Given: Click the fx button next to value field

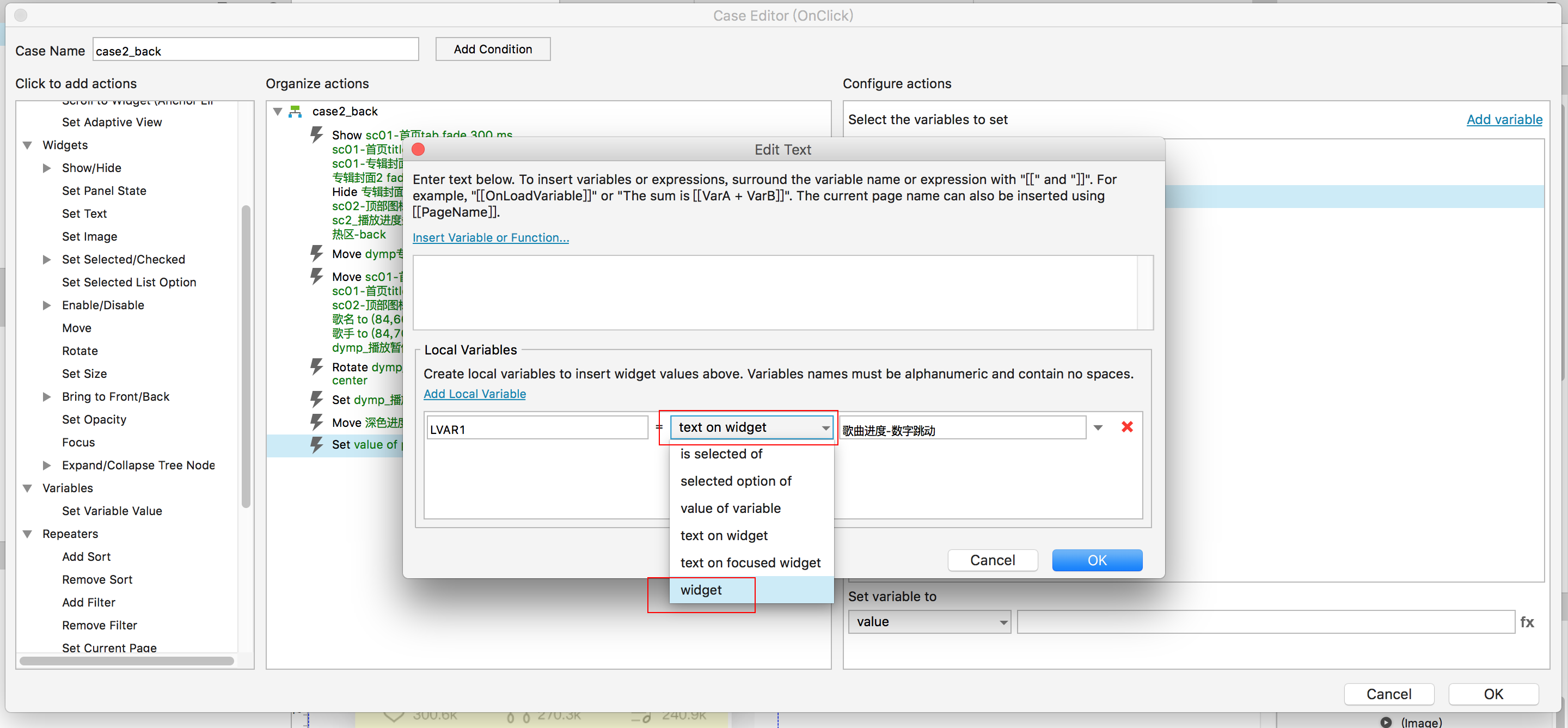Looking at the screenshot, I should (x=1527, y=622).
